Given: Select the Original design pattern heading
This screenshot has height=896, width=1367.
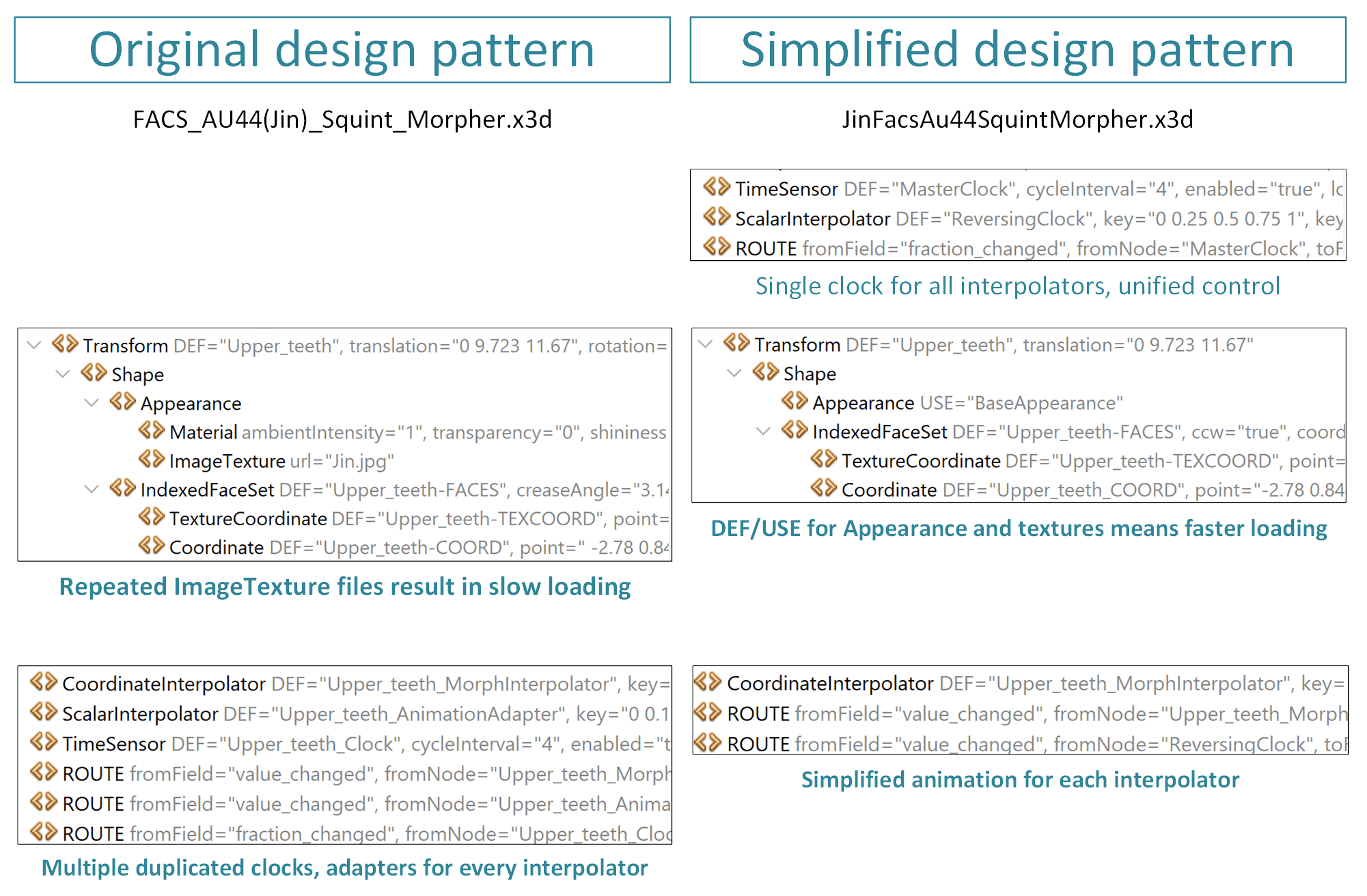Looking at the screenshot, I should tap(342, 50).
